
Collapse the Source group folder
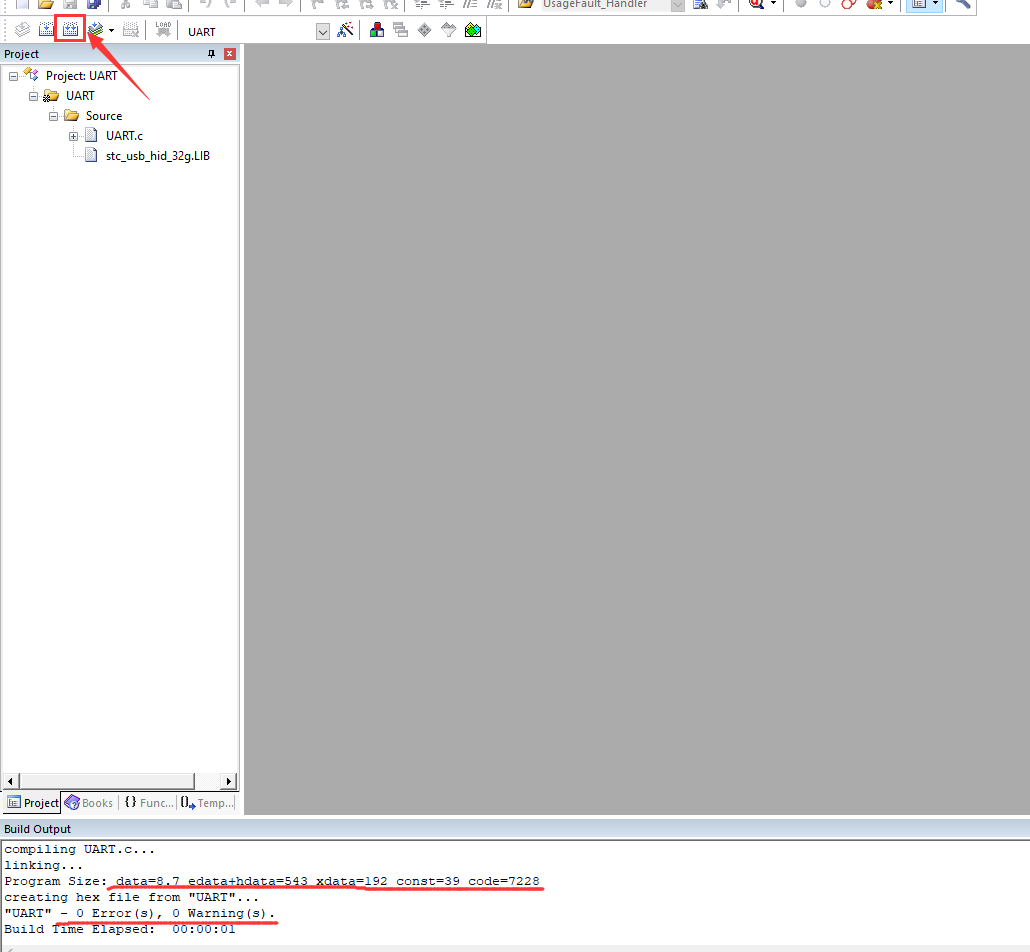click(x=53, y=116)
